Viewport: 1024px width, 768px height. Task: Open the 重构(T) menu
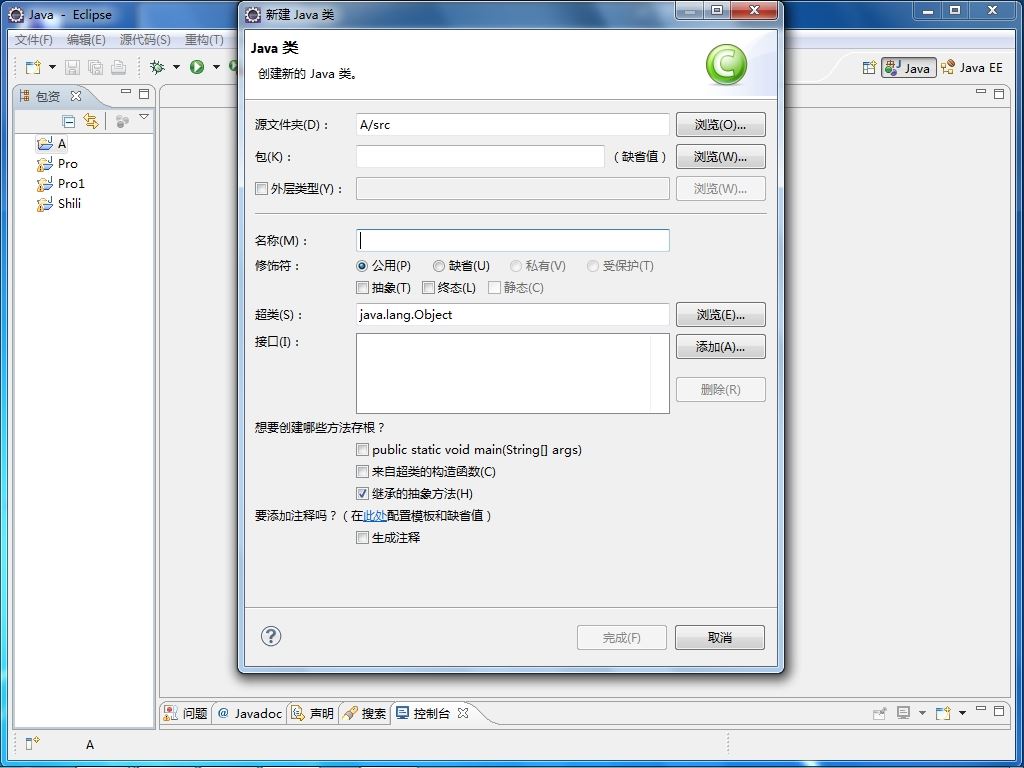(204, 40)
